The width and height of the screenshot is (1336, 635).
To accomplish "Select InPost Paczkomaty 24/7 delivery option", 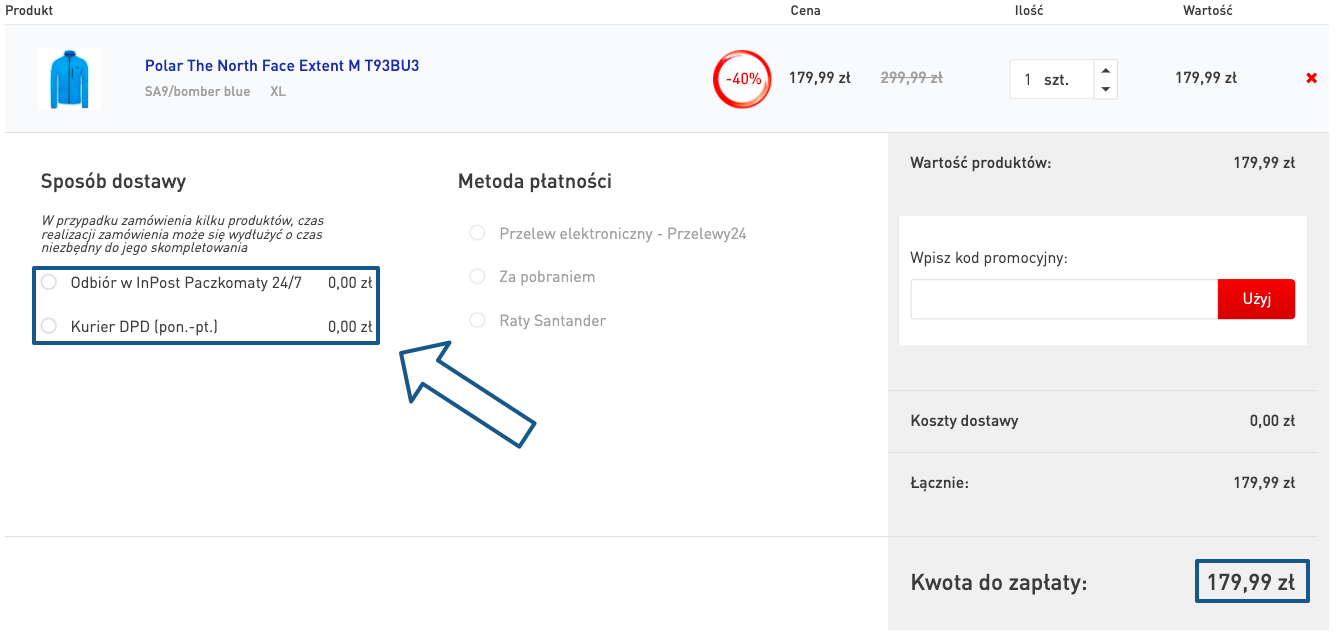I will coord(49,283).
